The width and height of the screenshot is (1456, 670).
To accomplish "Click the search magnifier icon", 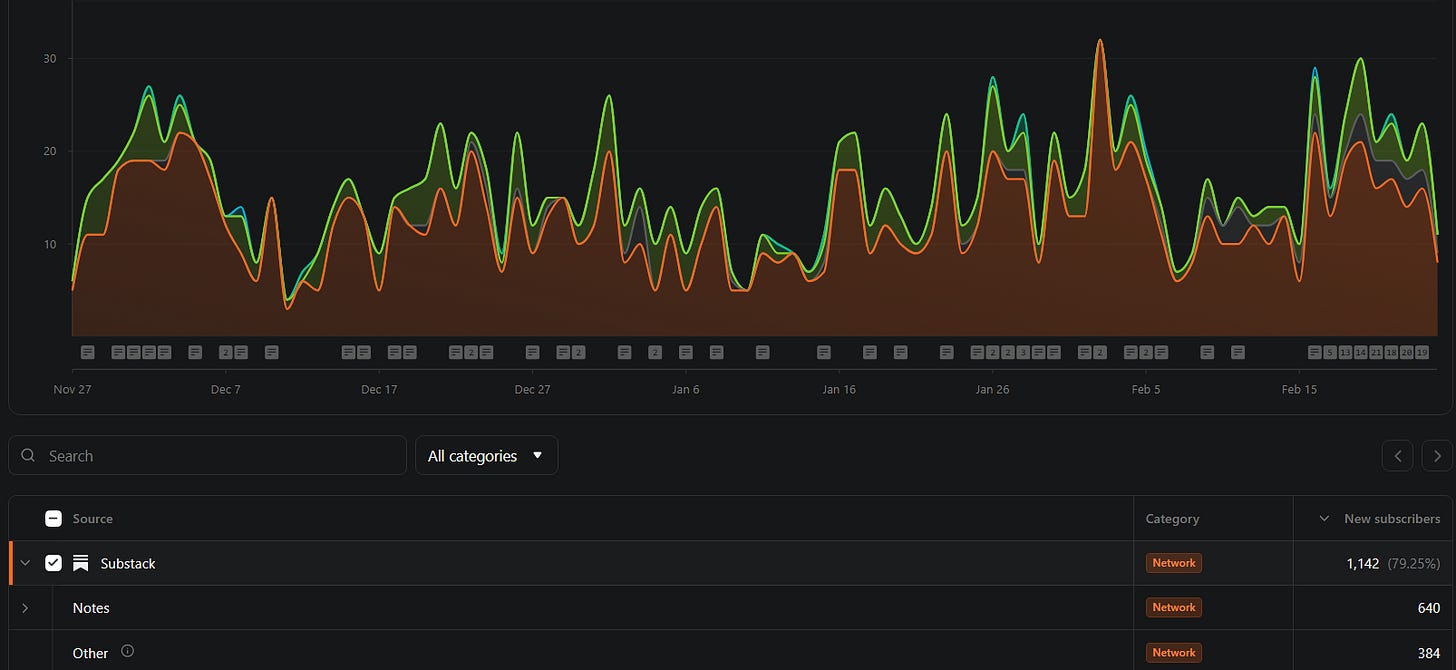I will click(x=28, y=455).
